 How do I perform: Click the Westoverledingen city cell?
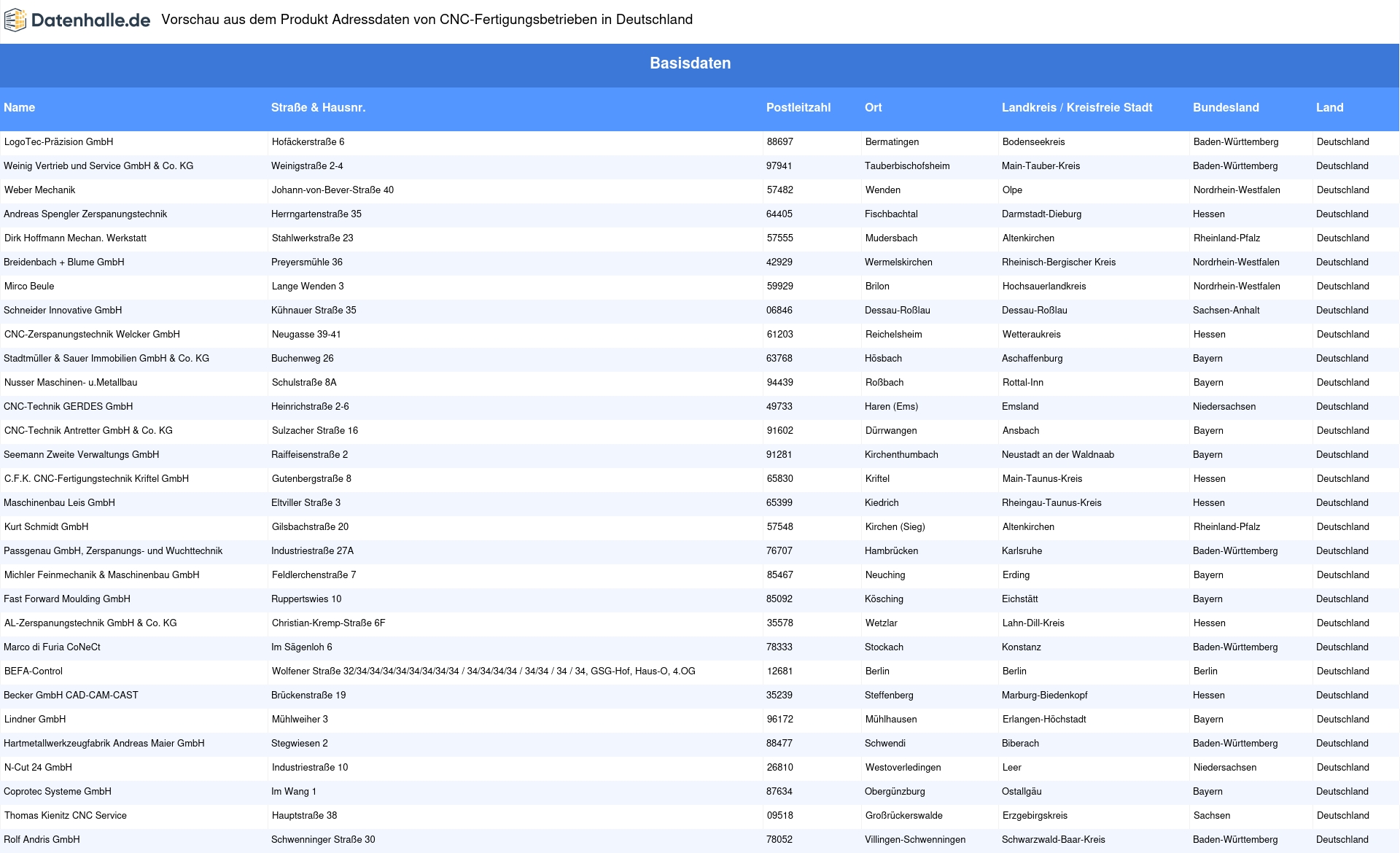[x=903, y=767]
